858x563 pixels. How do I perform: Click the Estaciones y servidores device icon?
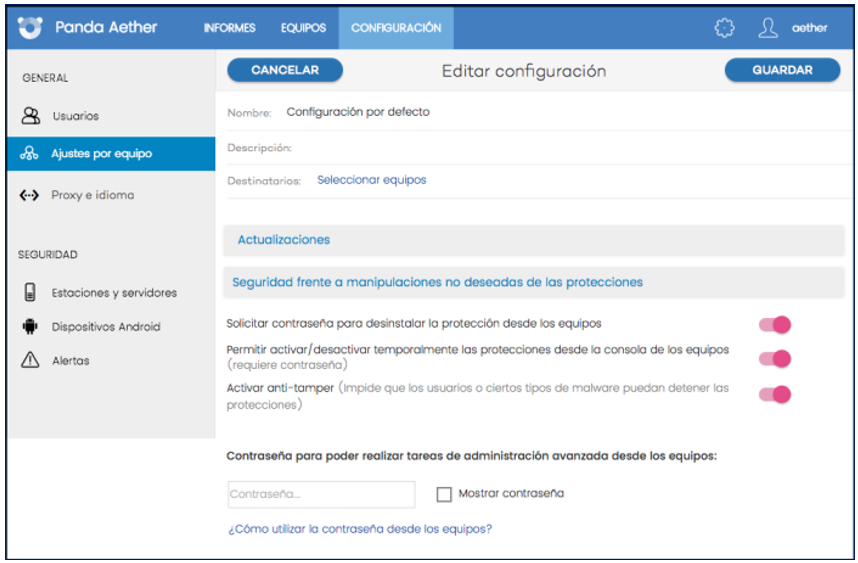pos(30,292)
